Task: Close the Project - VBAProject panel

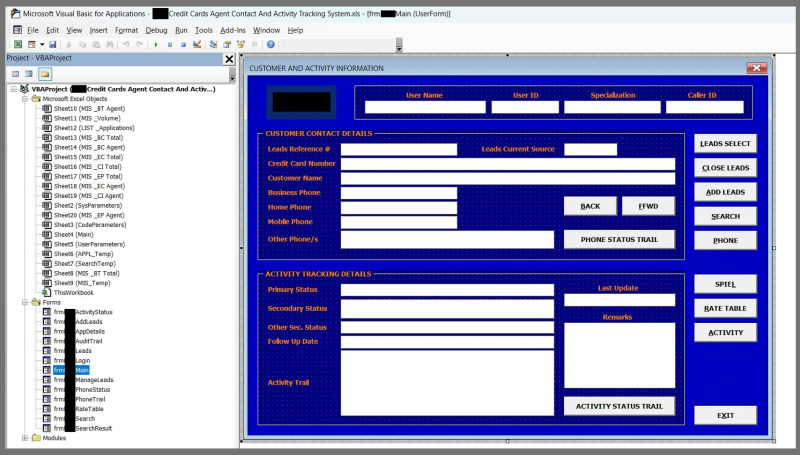Action: click(x=230, y=58)
